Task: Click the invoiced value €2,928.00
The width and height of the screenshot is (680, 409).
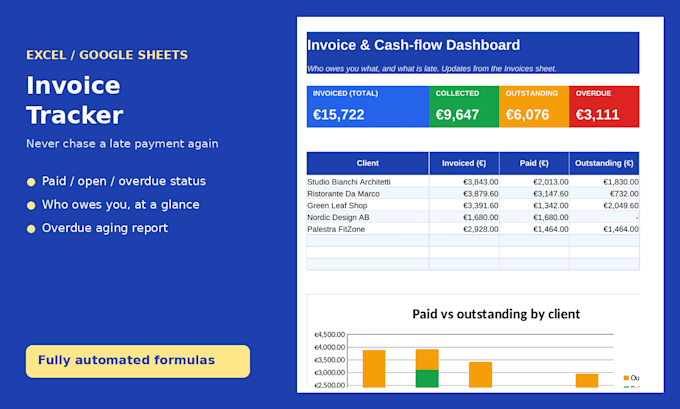Action: point(481,229)
